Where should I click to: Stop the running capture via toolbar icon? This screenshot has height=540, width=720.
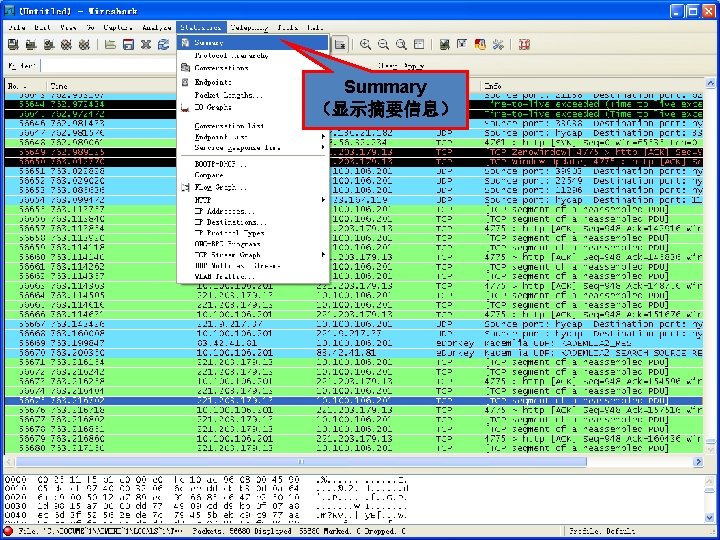(x=67, y=45)
